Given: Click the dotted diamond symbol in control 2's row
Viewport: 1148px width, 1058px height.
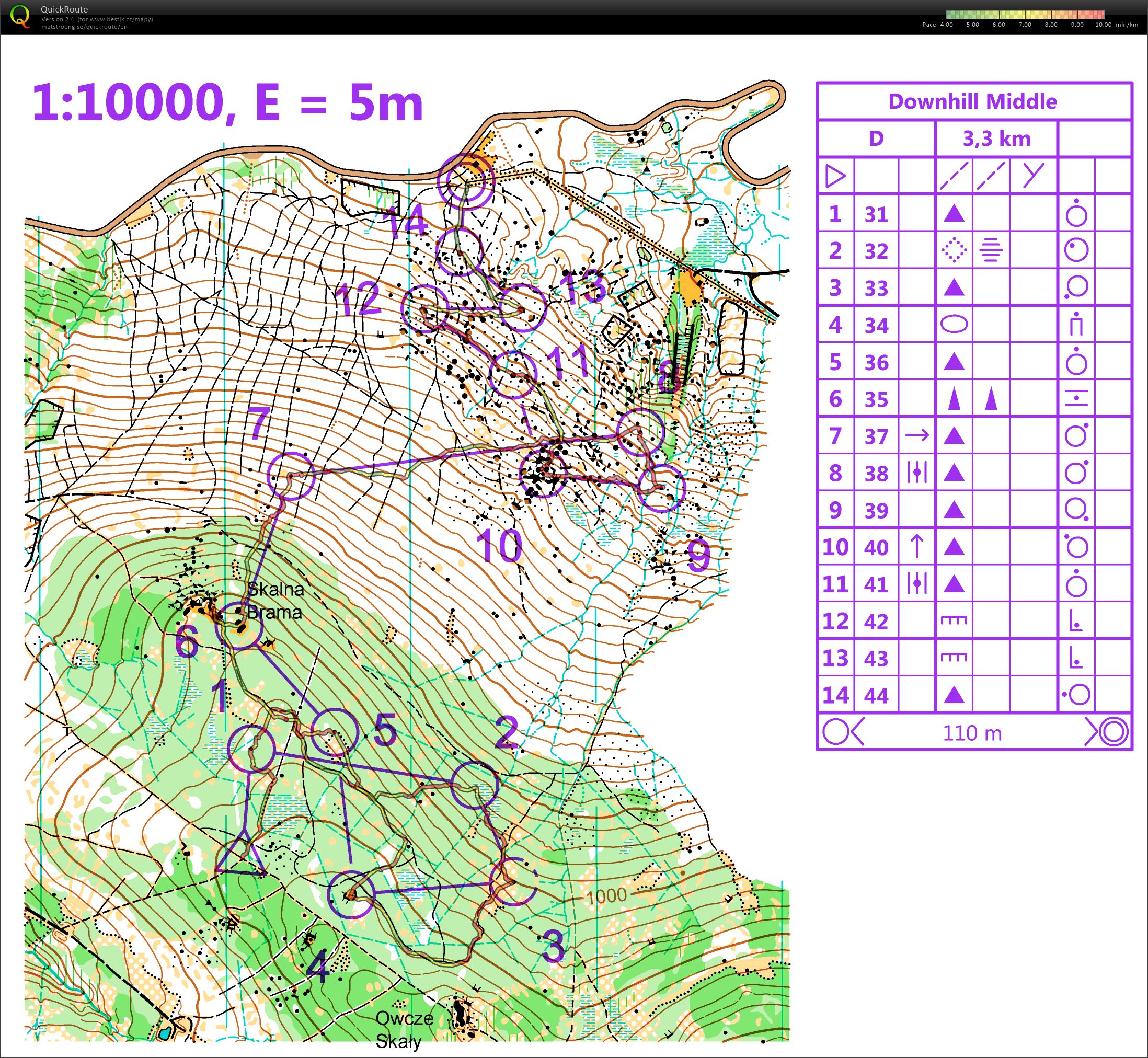Looking at the screenshot, I should coord(954,250).
